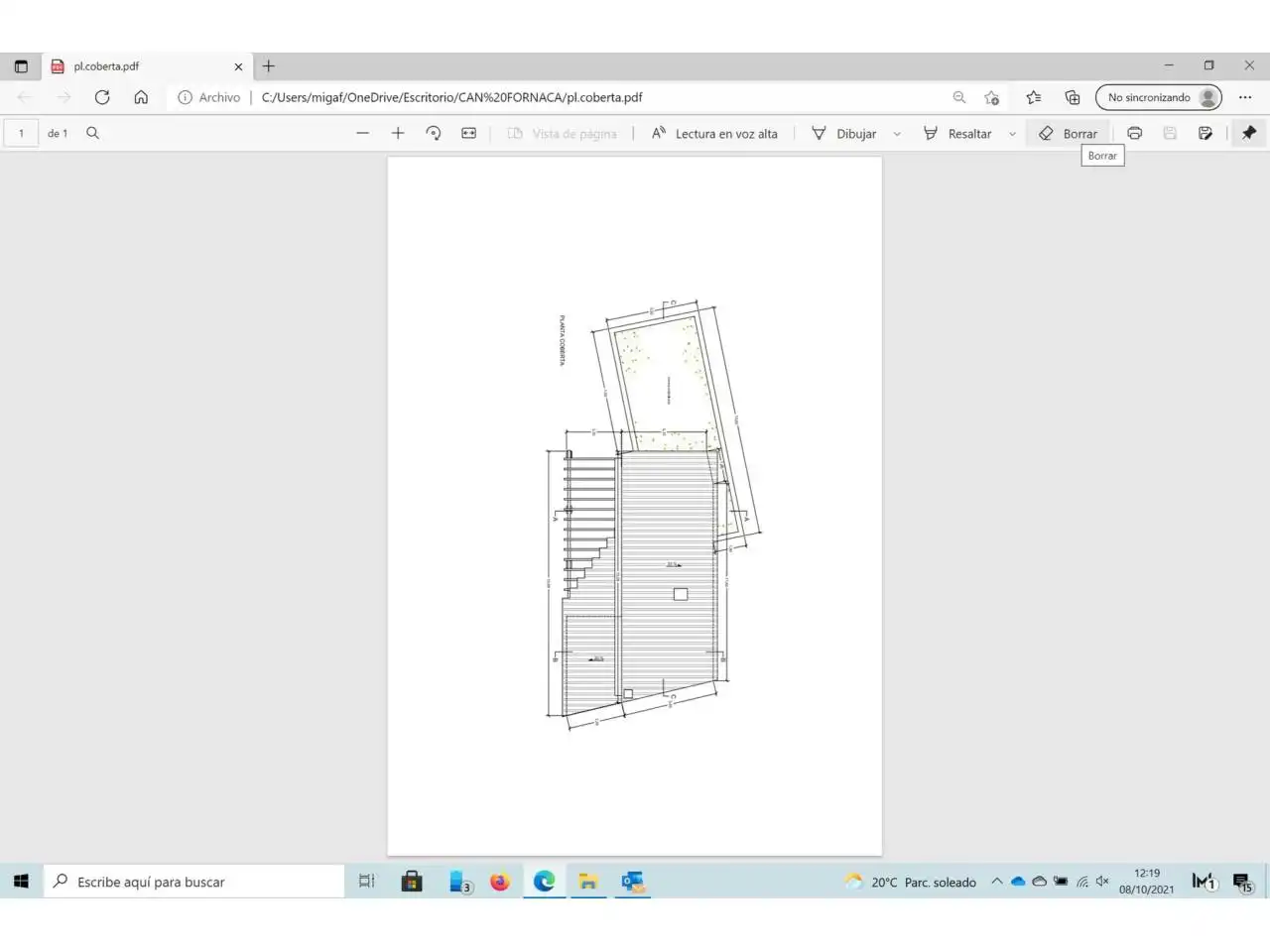This screenshot has height=952, width=1270.
Task: Open the notification center icon
Action: pyautogui.click(x=1242, y=881)
